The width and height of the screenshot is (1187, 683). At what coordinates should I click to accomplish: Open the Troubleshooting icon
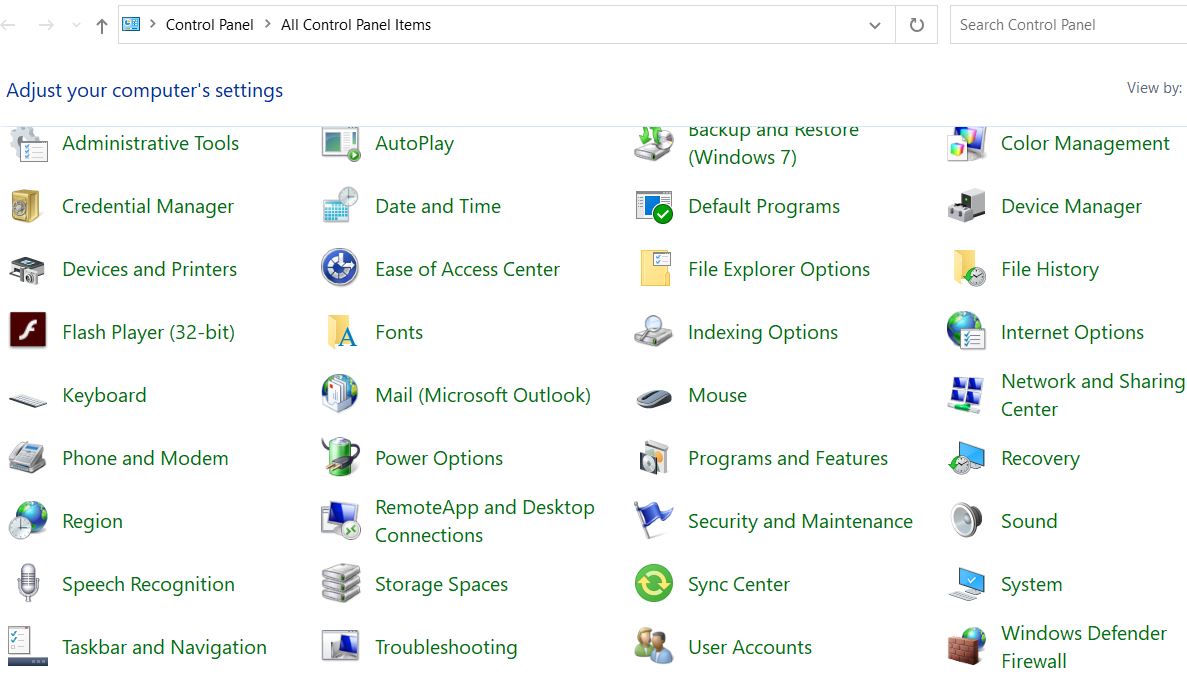tap(341, 646)
